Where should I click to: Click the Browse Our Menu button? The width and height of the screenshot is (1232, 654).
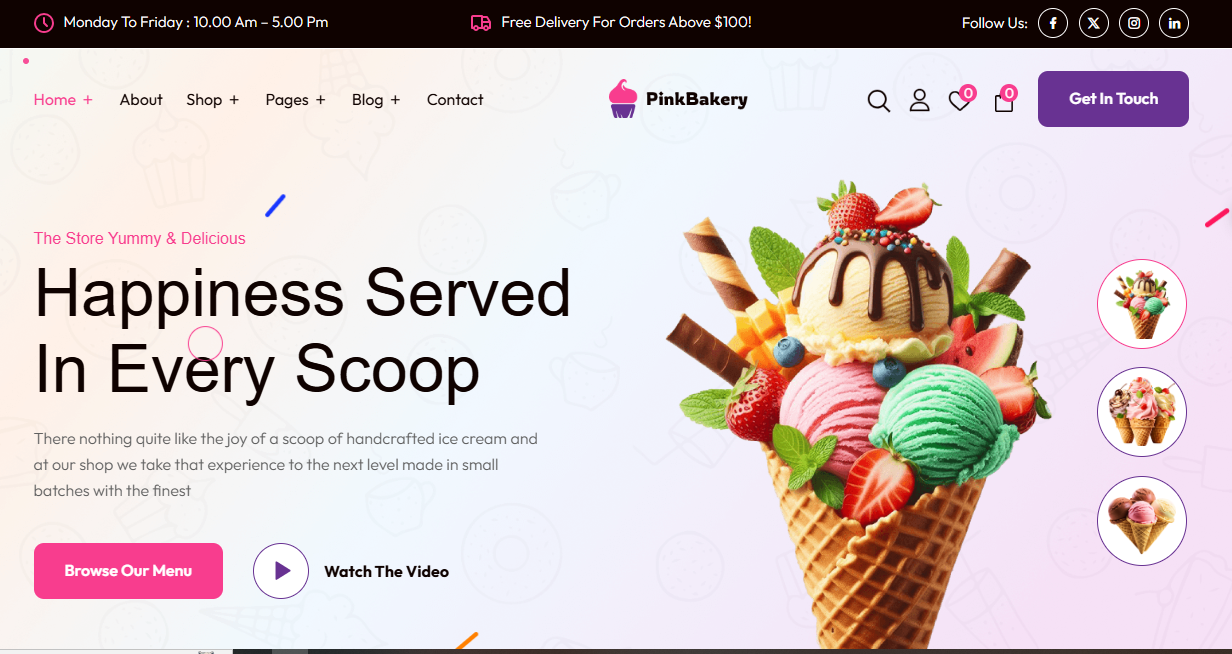point(128,571)
